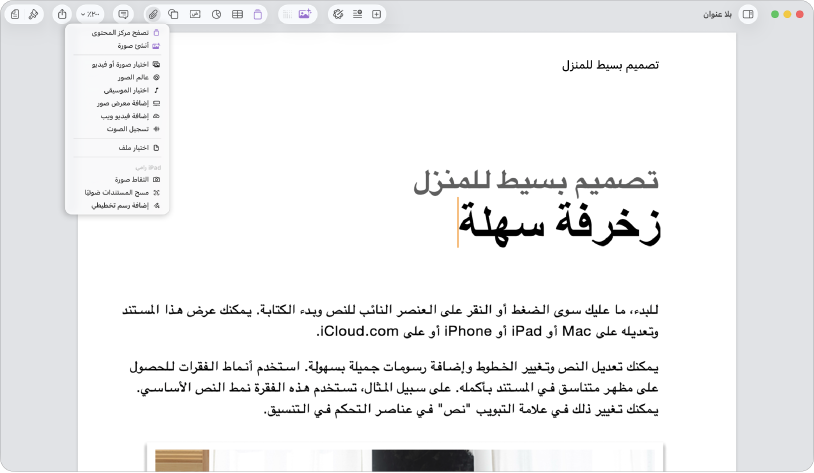Select اختيار صورة أو فيديو menu item

[117, 64]
